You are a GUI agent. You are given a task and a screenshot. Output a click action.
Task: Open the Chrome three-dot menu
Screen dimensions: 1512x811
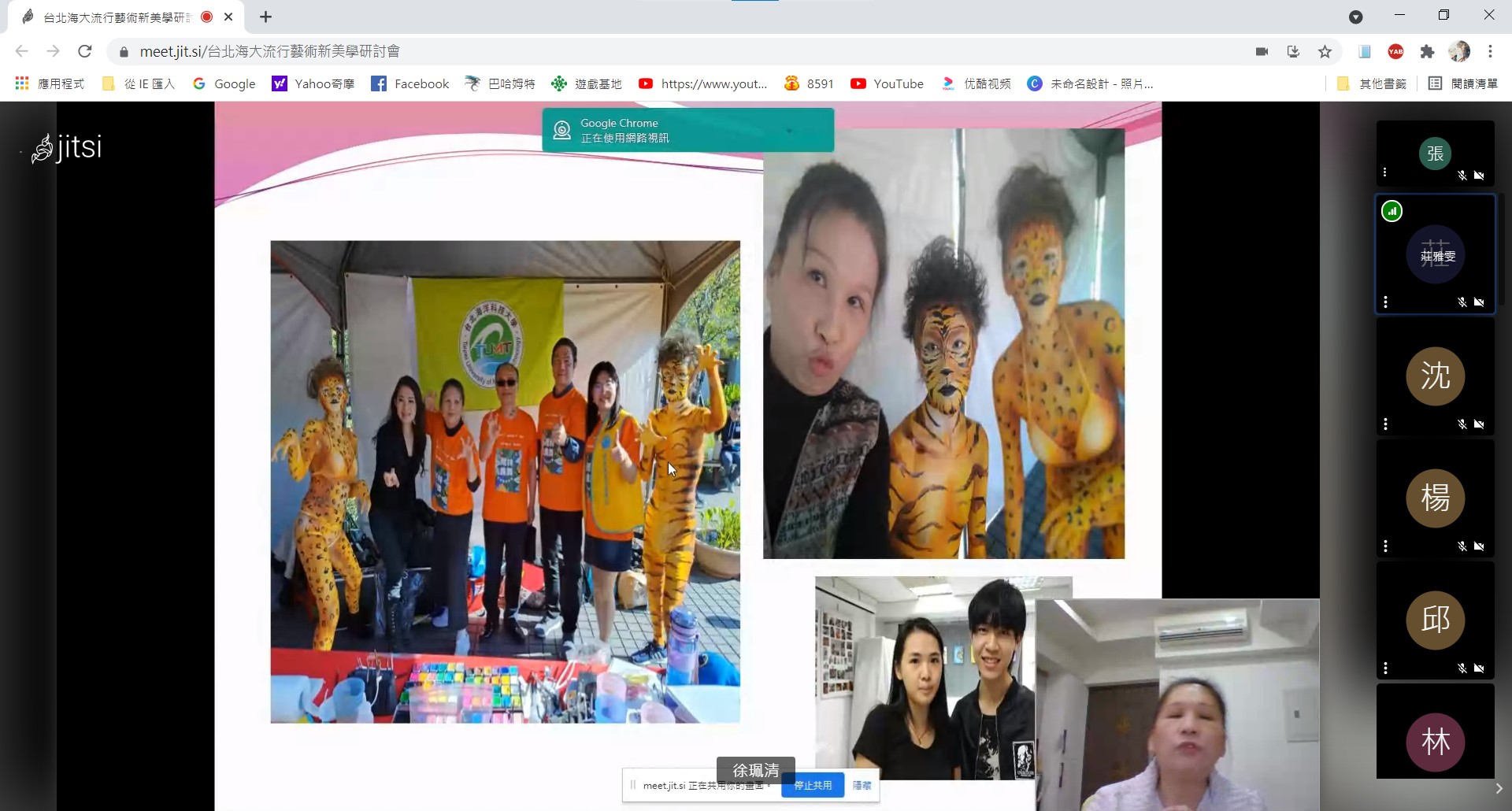[1490, 52]
